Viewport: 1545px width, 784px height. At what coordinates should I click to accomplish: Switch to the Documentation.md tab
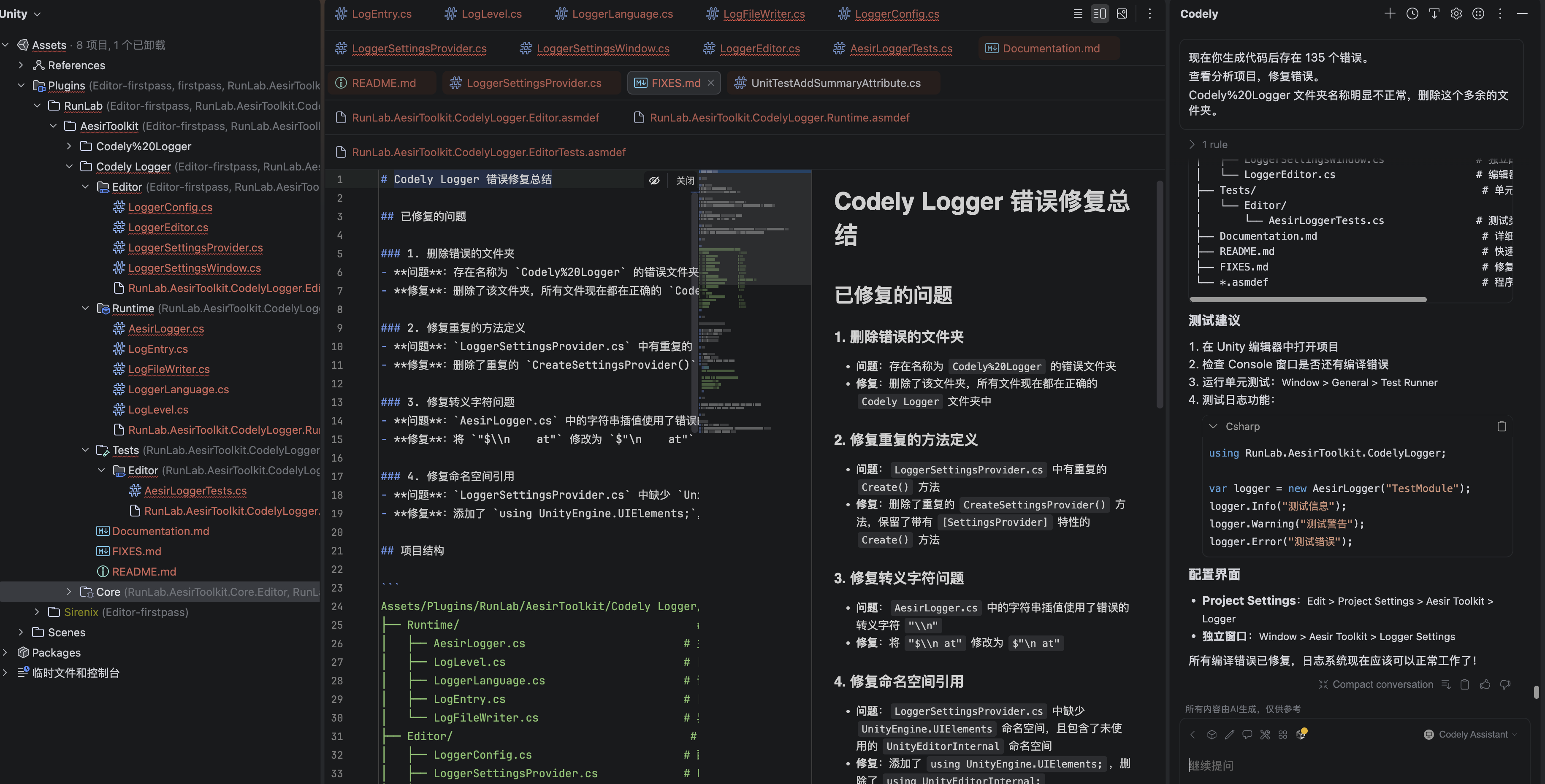[x=1052, y=48]
